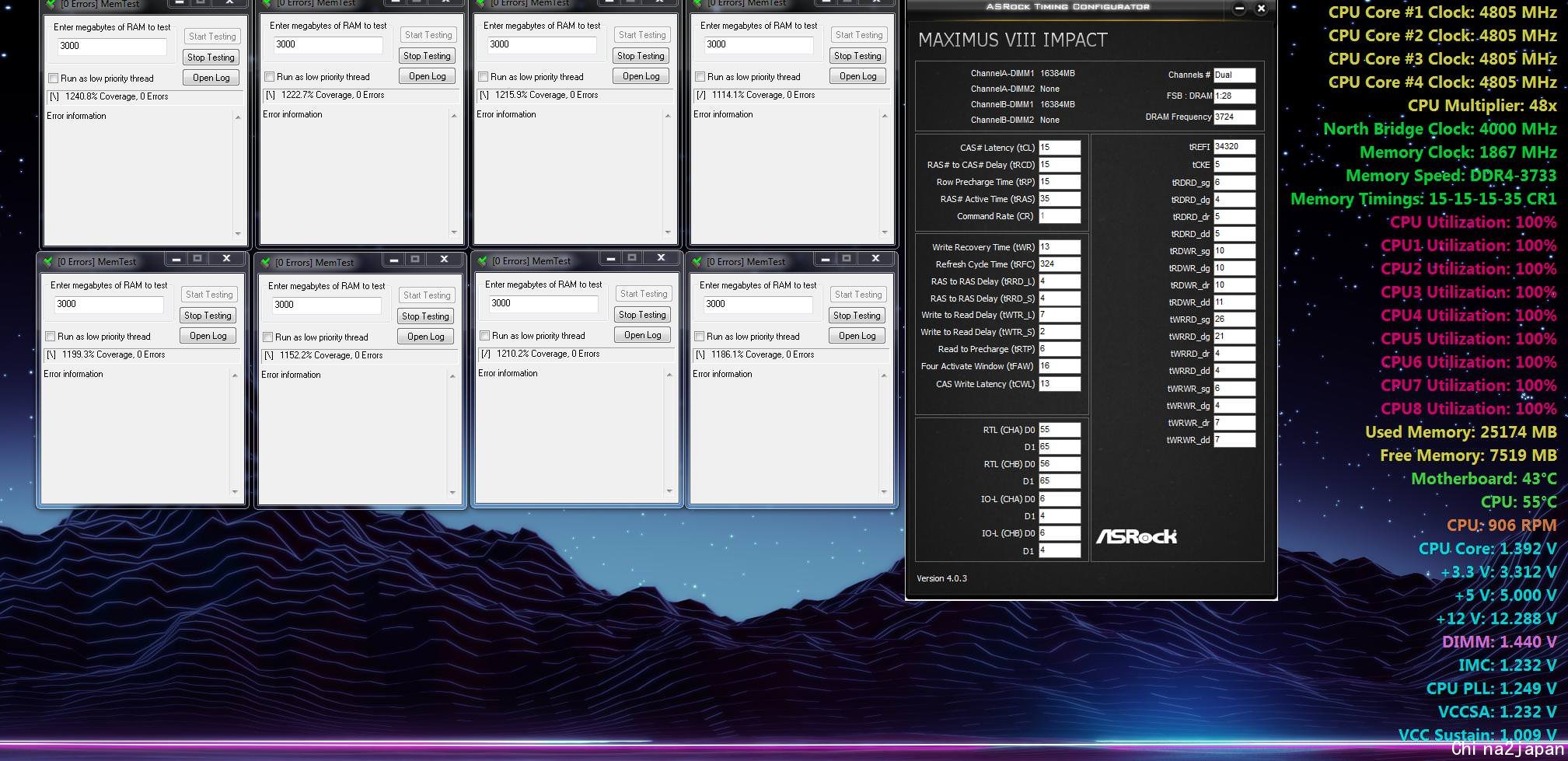The height and width of the screenshot is (761, 1568).
Task: Click the Four Activate Window (tFAW) field
Action: pos(1060,366)
